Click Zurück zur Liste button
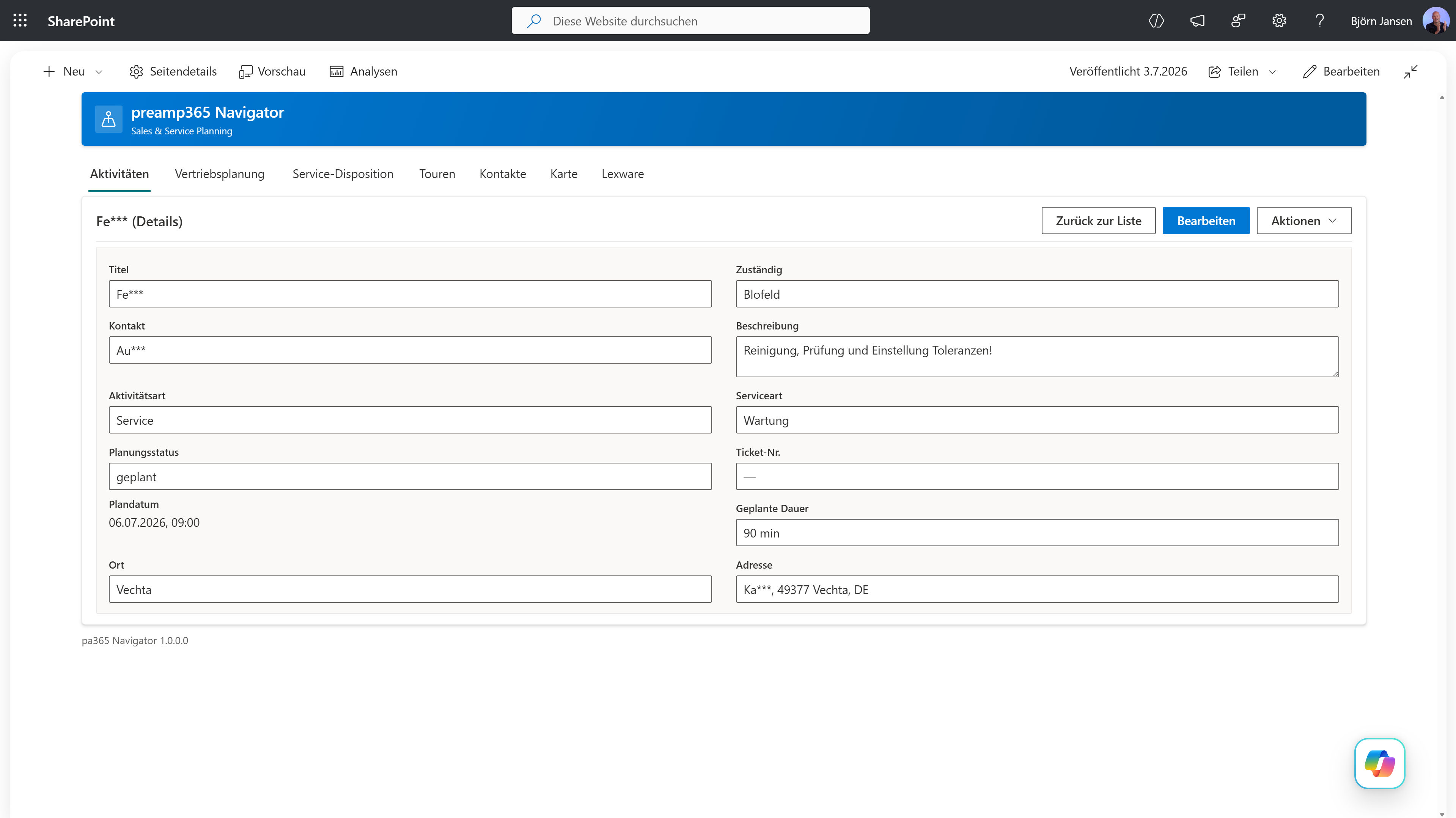 (1098, 221)
